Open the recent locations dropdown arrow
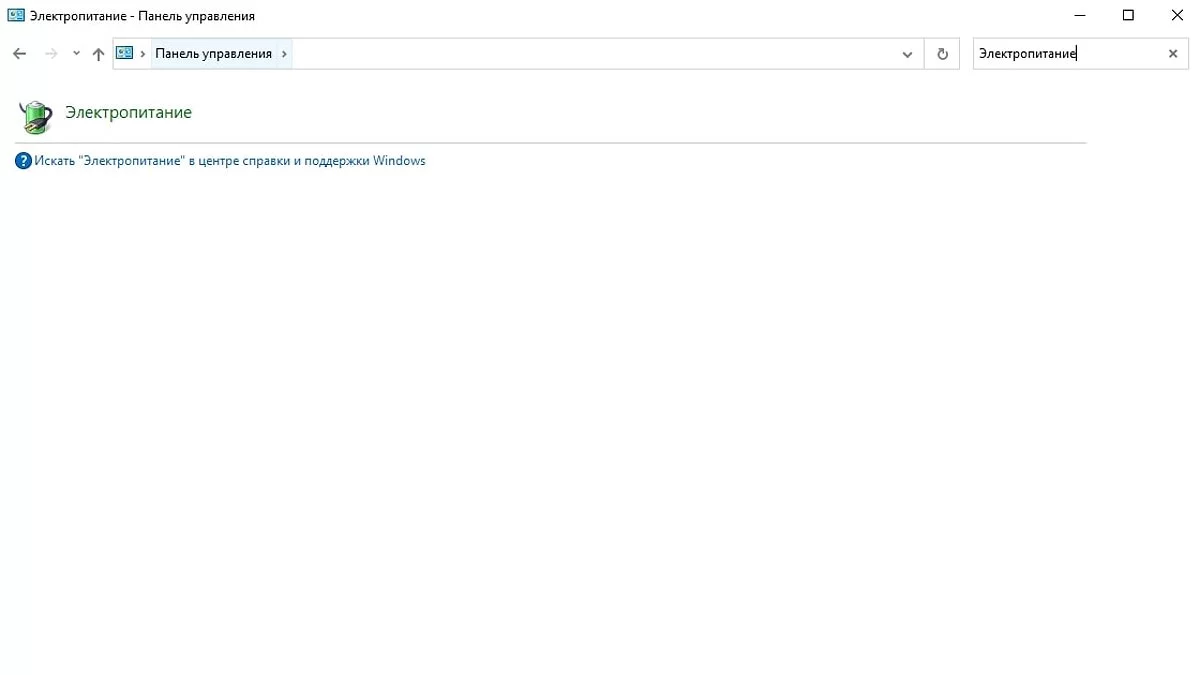The height and width of the screenshot is (675, 1200). tap(76, 54)
